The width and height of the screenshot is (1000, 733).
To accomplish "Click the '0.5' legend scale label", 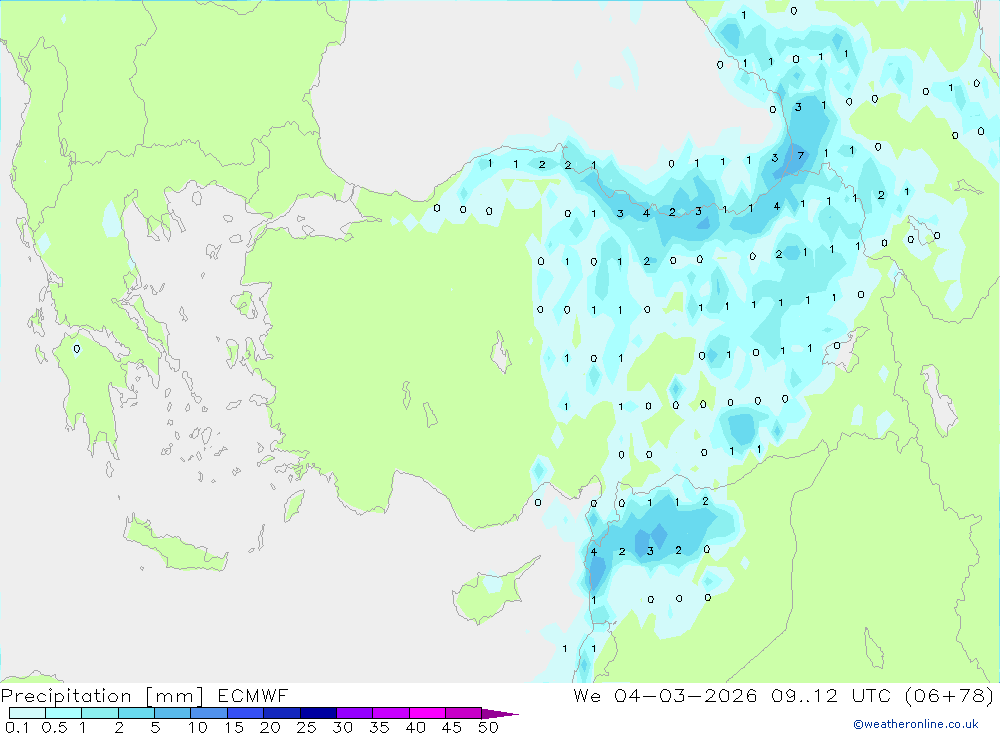I will (x=54, y=727).
